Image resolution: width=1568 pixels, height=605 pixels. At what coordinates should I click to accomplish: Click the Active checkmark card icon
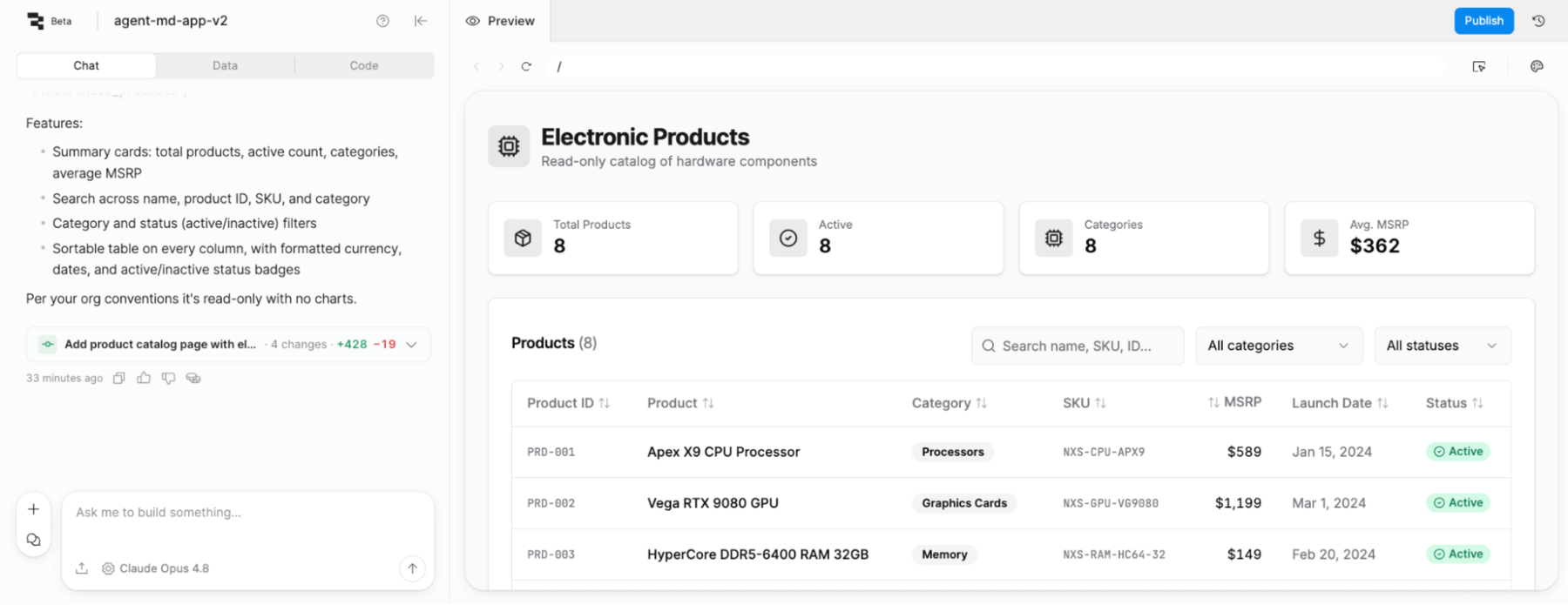pos(788,239)
